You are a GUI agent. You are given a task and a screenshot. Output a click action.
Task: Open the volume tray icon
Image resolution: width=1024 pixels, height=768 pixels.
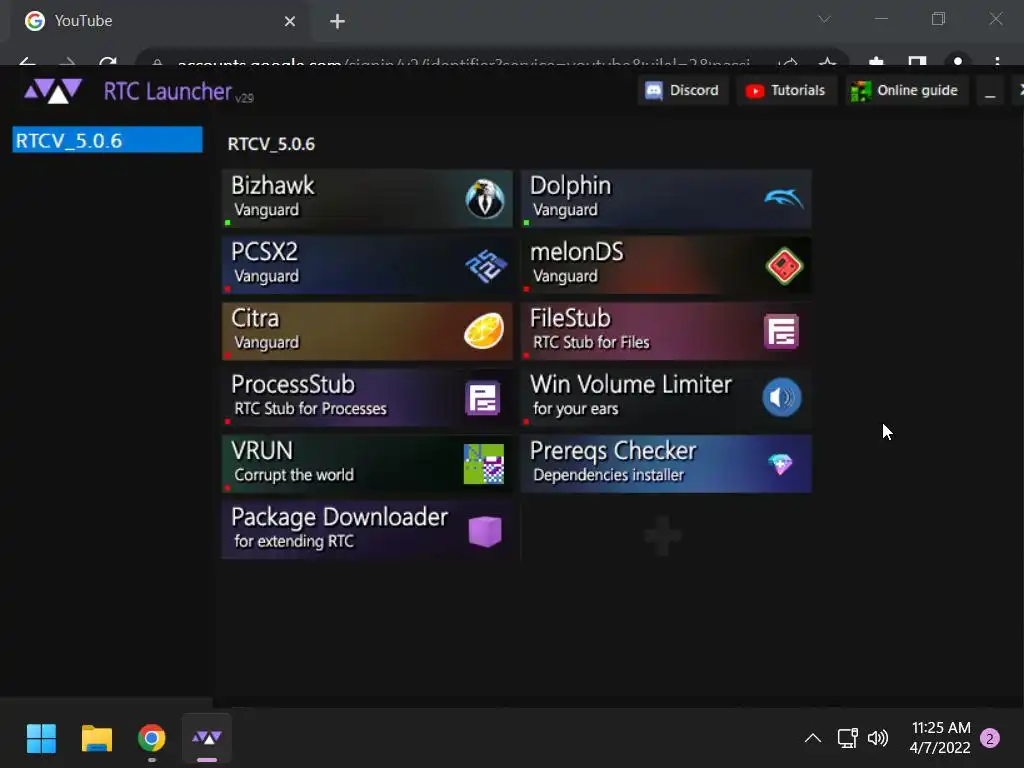(878, 738)
